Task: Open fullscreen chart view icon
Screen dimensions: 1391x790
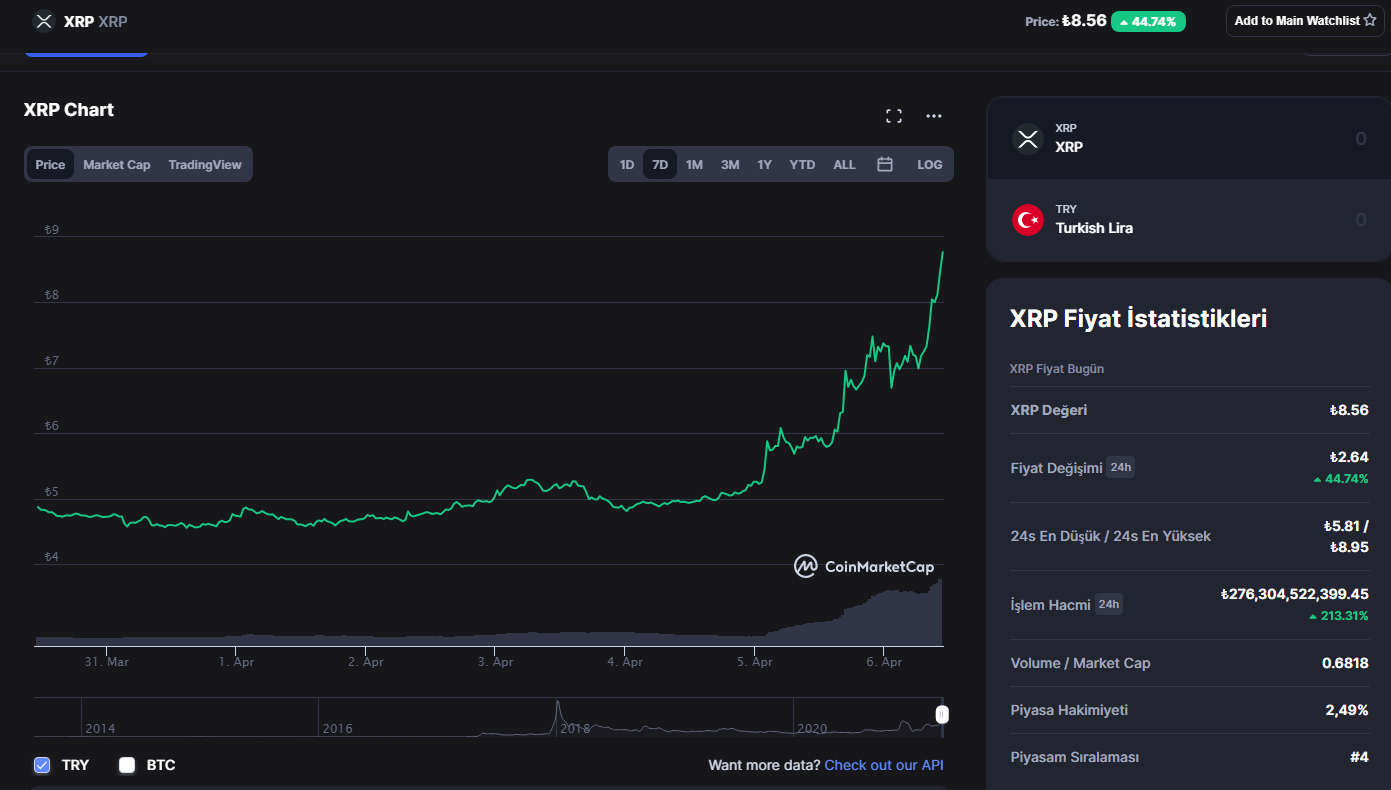Action: pyautogui.click(x=894, y=116)
